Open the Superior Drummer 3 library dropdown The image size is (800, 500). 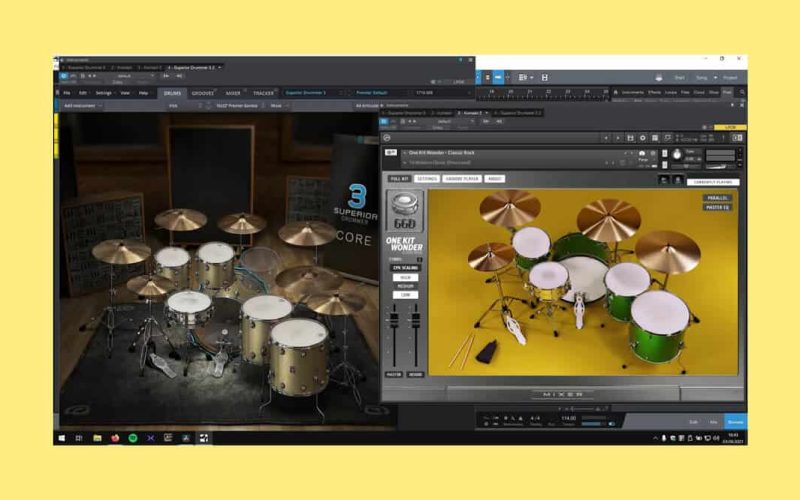point(313,92)
